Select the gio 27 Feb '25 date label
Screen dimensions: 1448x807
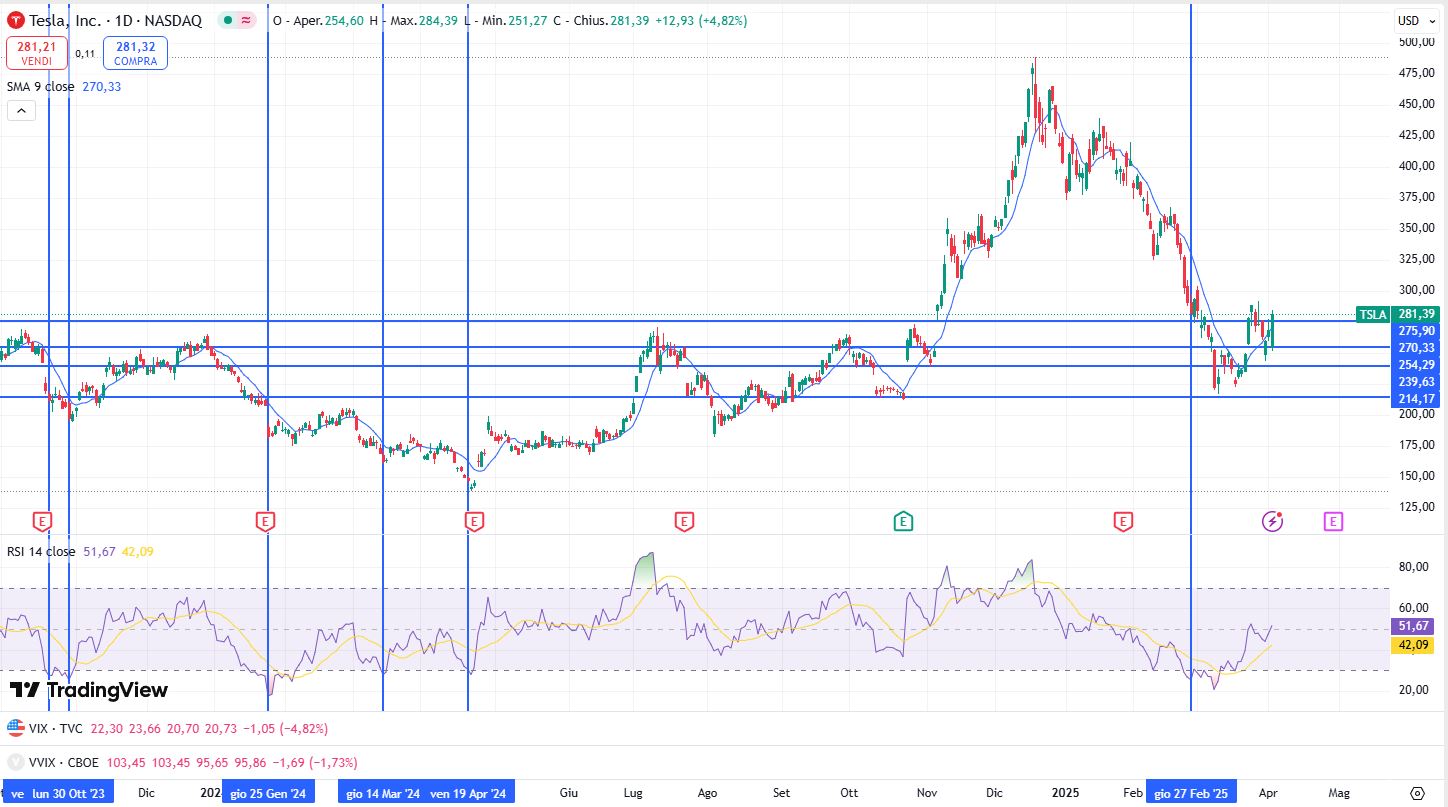point(1191,793)
